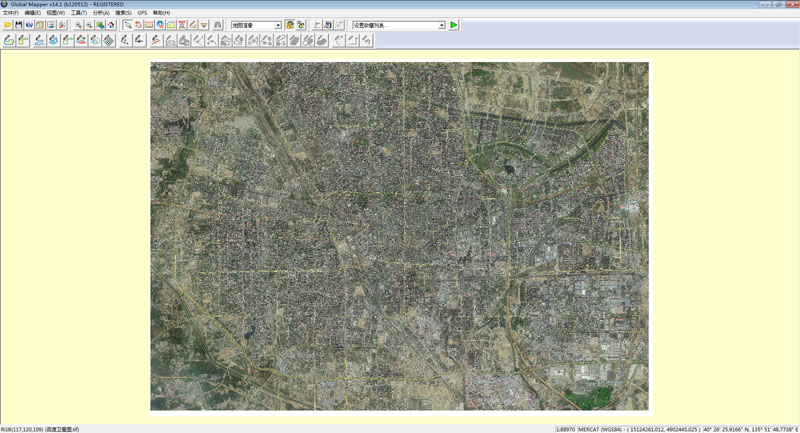
Task: Open the Search menu
Action: [x=123, y=13]
